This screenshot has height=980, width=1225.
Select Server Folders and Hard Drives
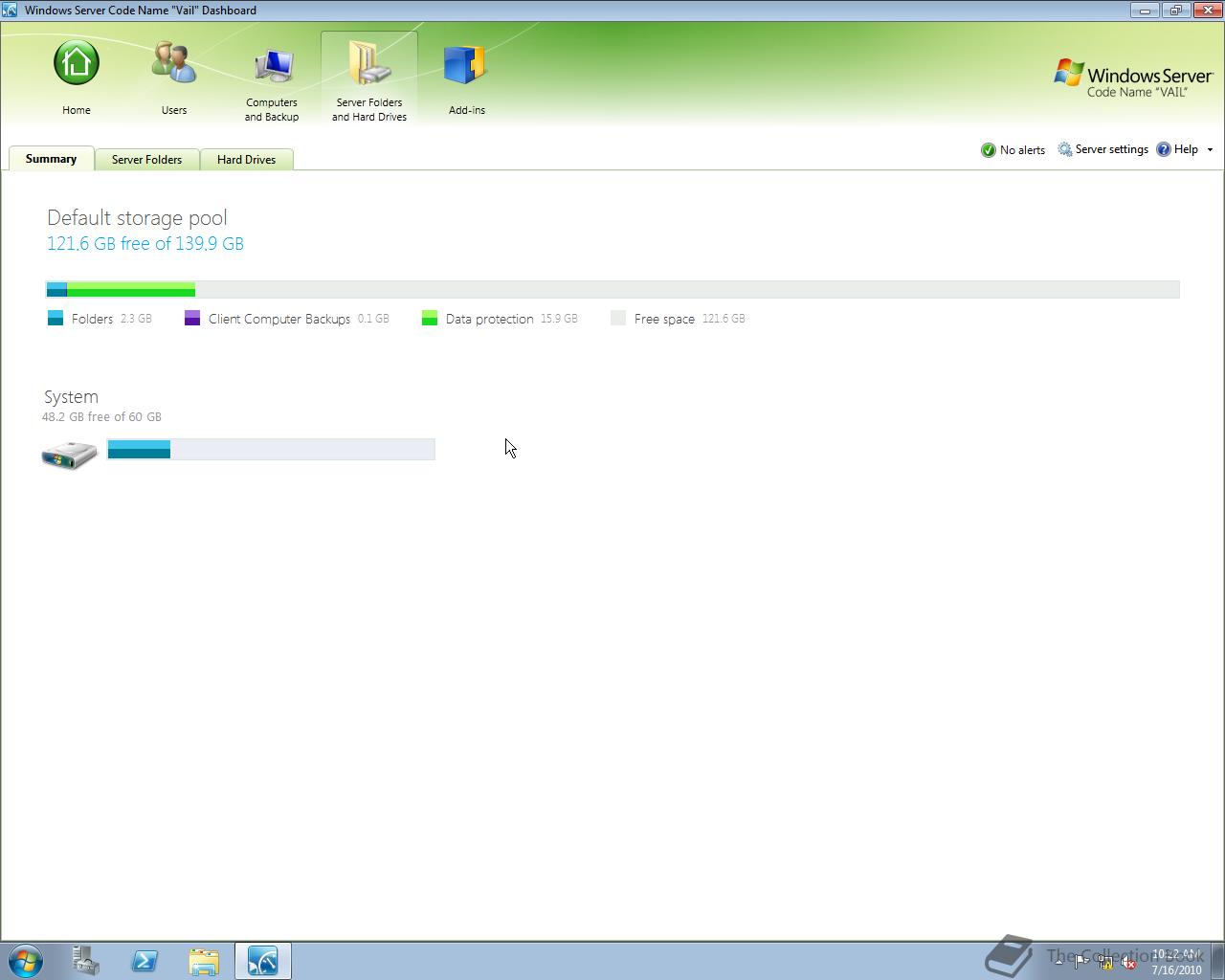click(x=369, y=78)
